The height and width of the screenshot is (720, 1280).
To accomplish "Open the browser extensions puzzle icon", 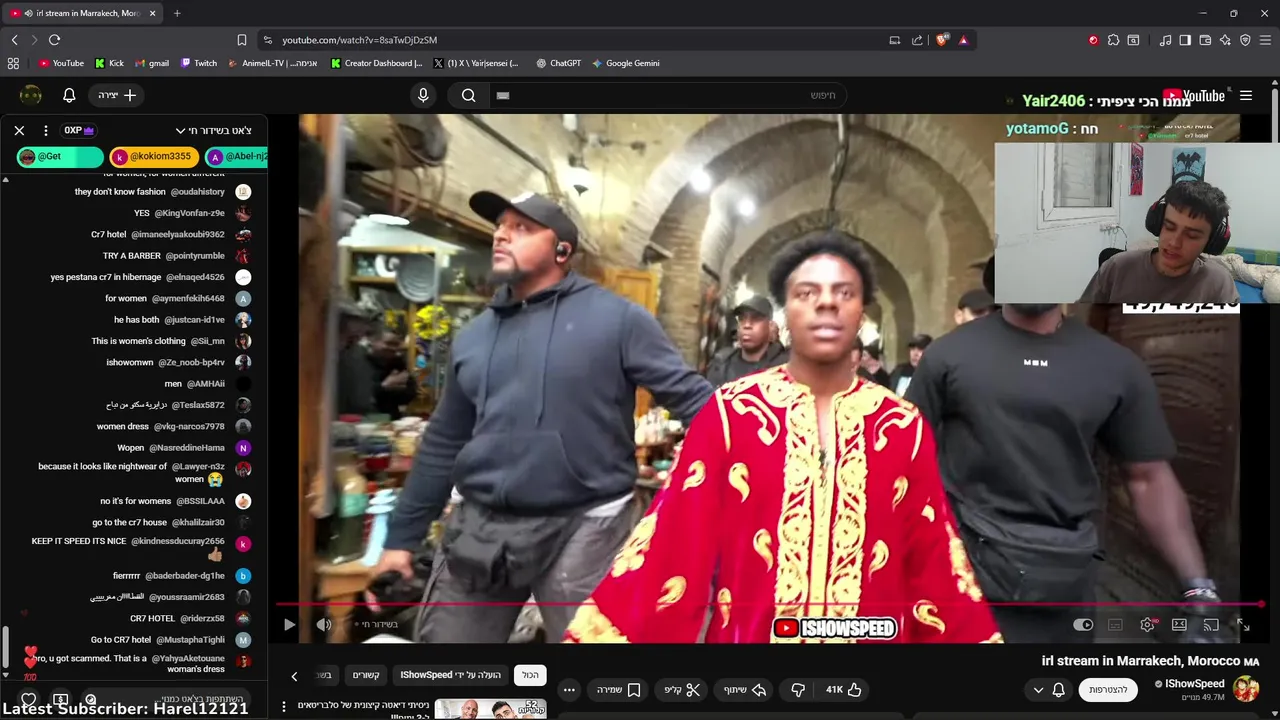I will 1113,40.
